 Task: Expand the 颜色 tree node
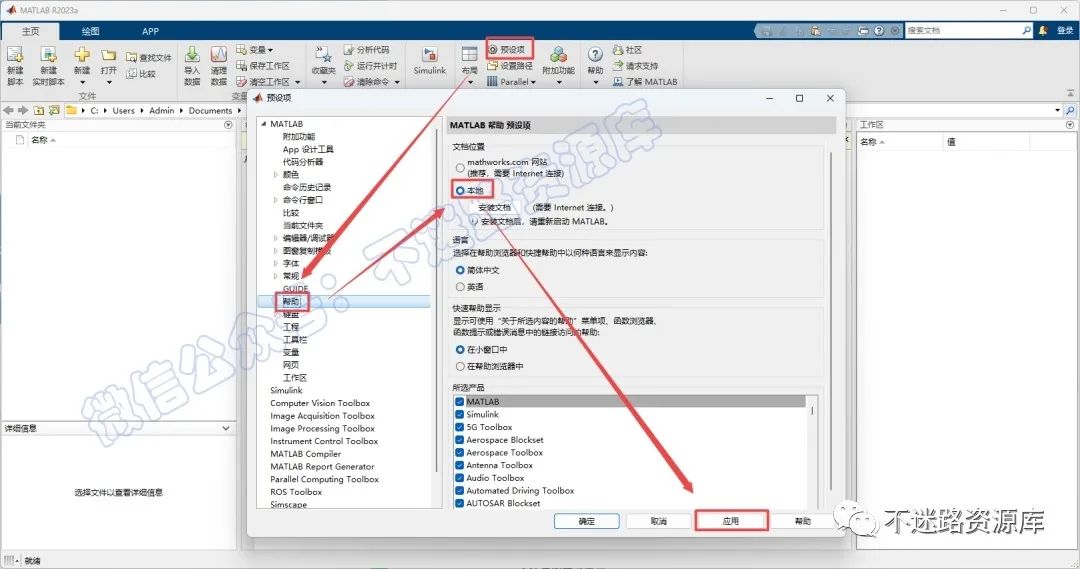point(276,175)
